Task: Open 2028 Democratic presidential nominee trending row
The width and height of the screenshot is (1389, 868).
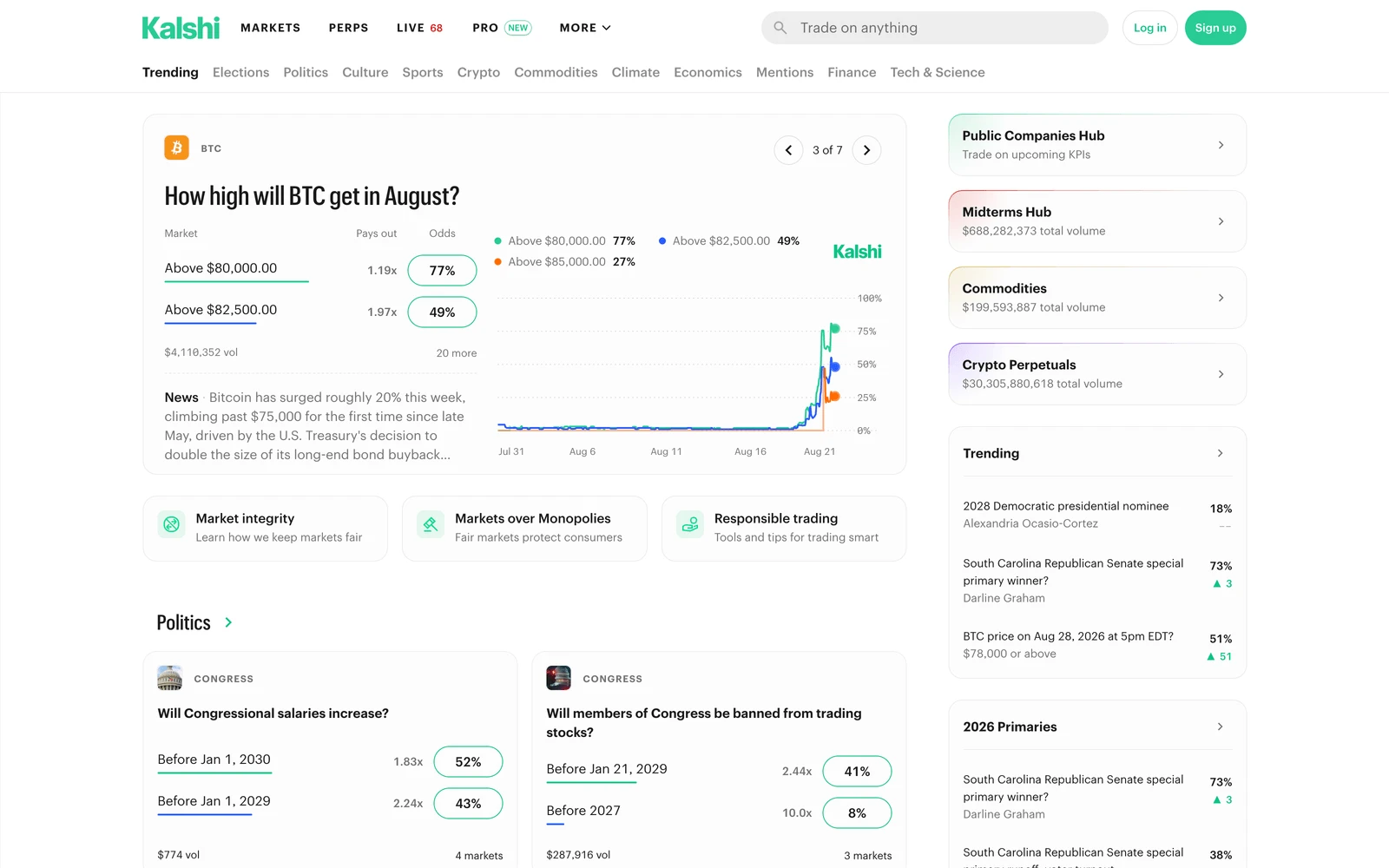Action: tap(1097, 515)
